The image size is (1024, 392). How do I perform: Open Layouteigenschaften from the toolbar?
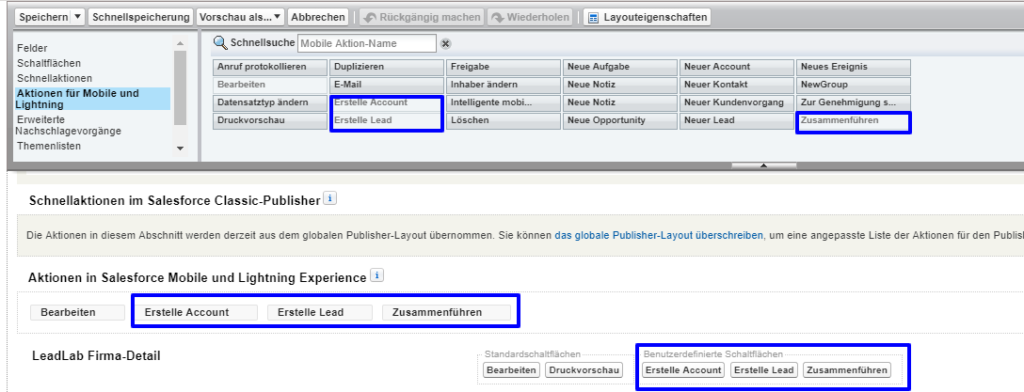[x=647, y=17]
